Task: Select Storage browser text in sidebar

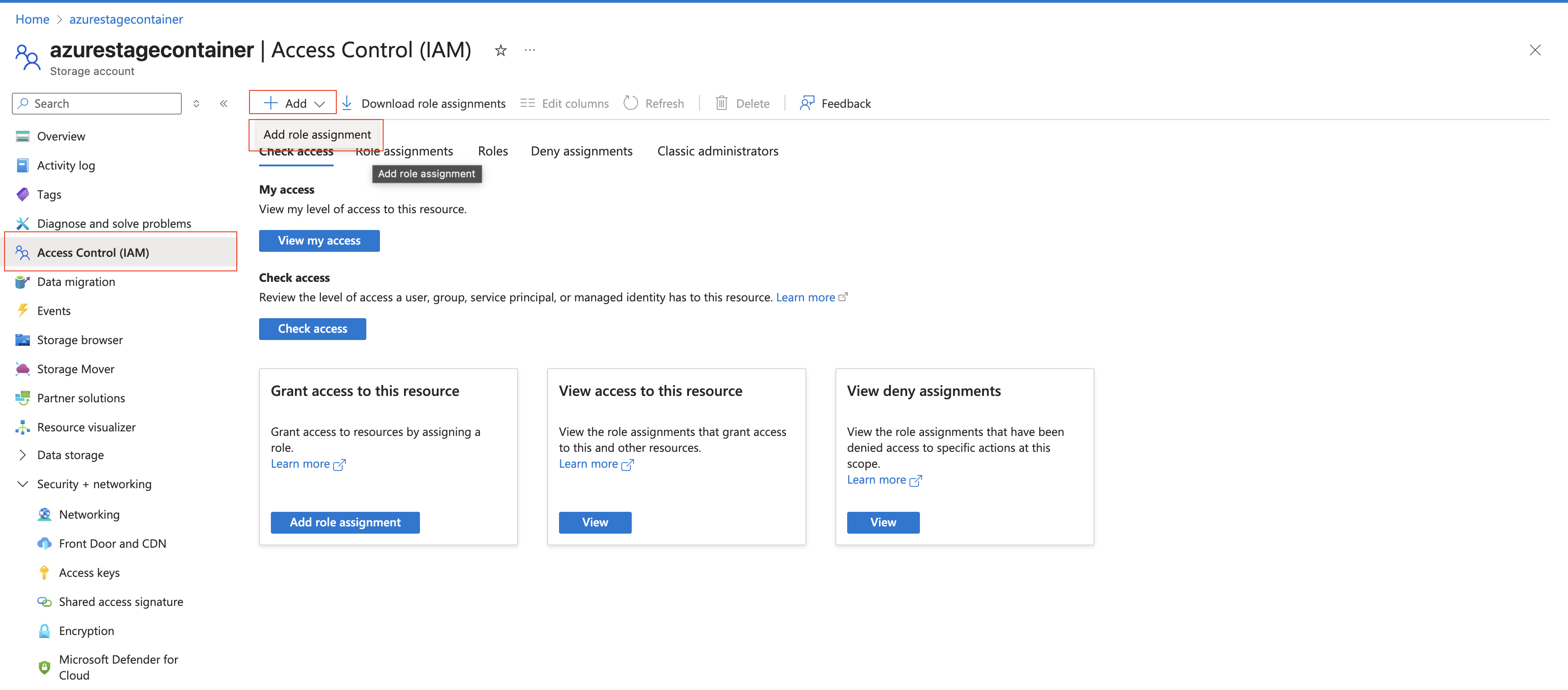Action: click(80, 340)
